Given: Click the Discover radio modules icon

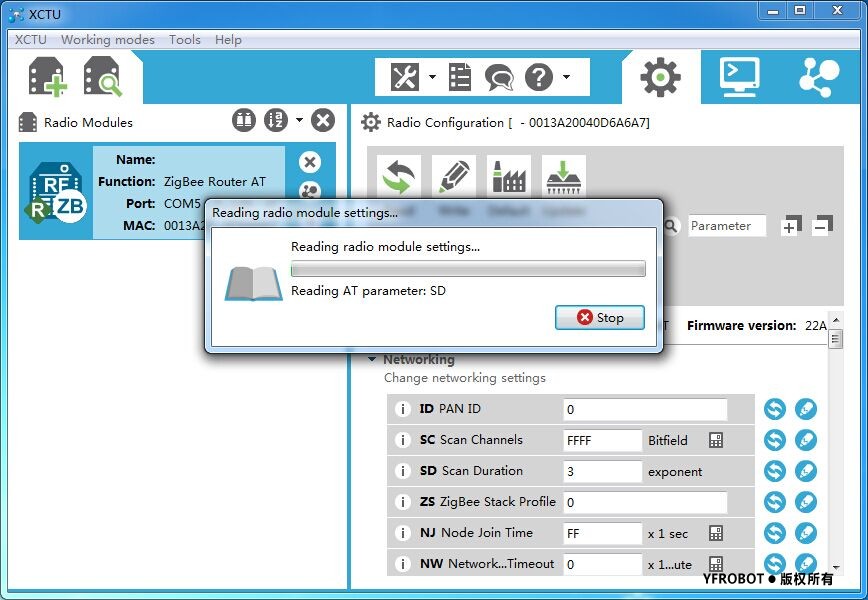Looking at the screenshot, I should pyautogui.click(x=102, y=77).
